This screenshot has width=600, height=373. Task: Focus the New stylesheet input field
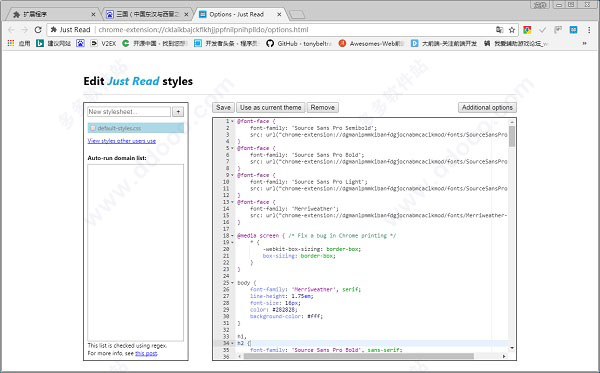pyautogui.click(x=129, y=112)
